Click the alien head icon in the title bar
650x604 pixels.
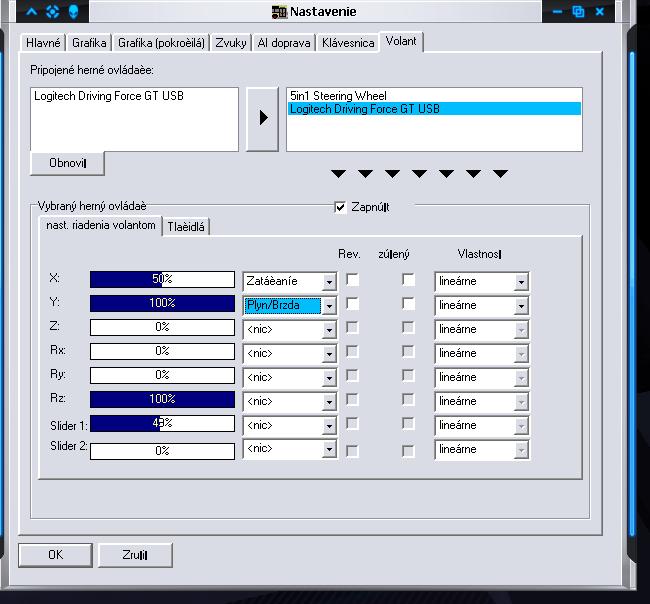[74, 12]
